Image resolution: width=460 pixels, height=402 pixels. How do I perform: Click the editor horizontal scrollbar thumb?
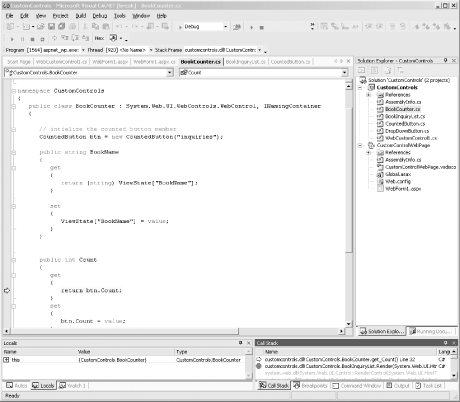coord(125,331)
